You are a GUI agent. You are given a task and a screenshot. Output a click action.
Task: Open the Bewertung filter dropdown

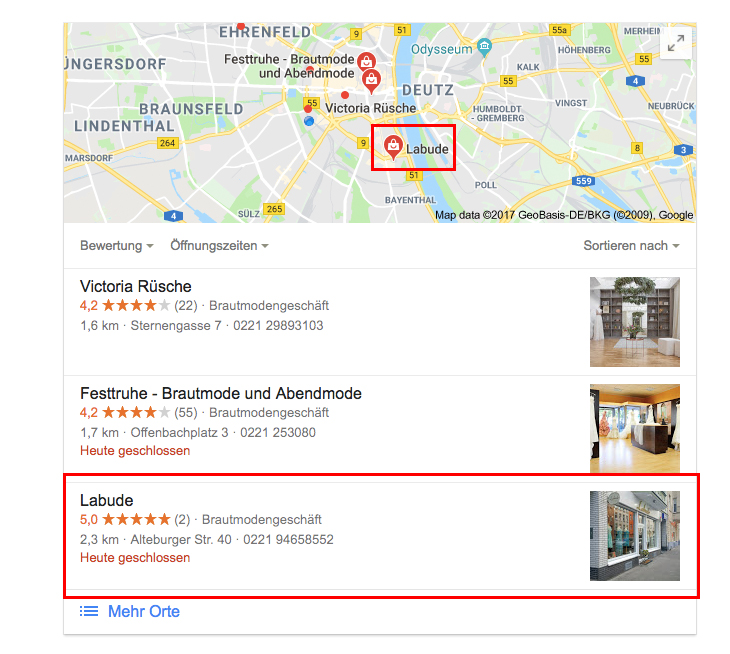(x=116, y=246)
